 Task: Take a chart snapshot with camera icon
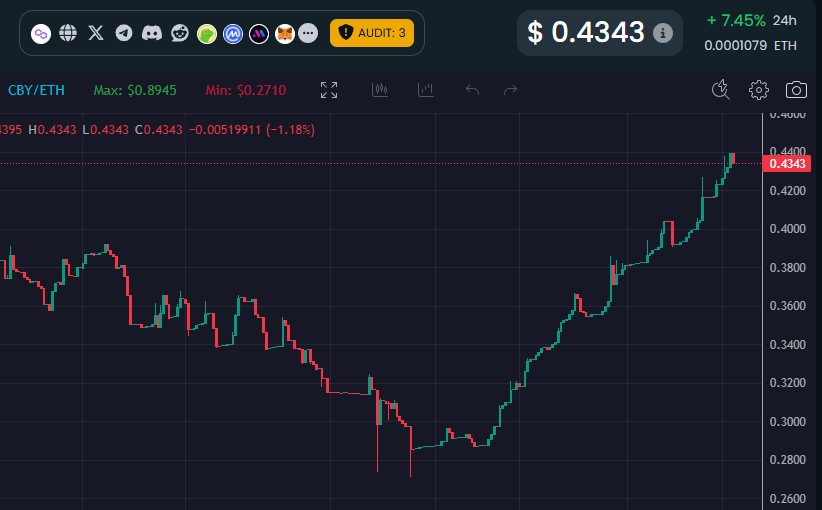tap(796, 90)
